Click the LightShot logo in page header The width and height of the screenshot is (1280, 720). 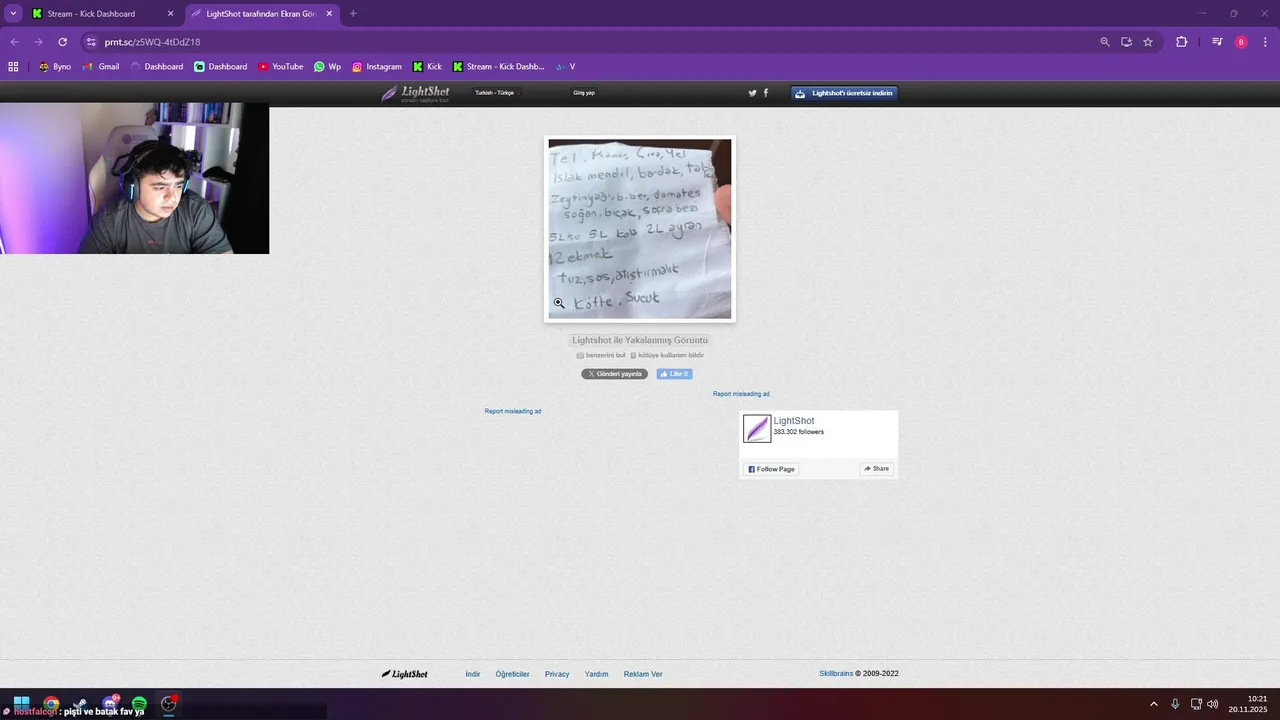(x=415, y=93)
